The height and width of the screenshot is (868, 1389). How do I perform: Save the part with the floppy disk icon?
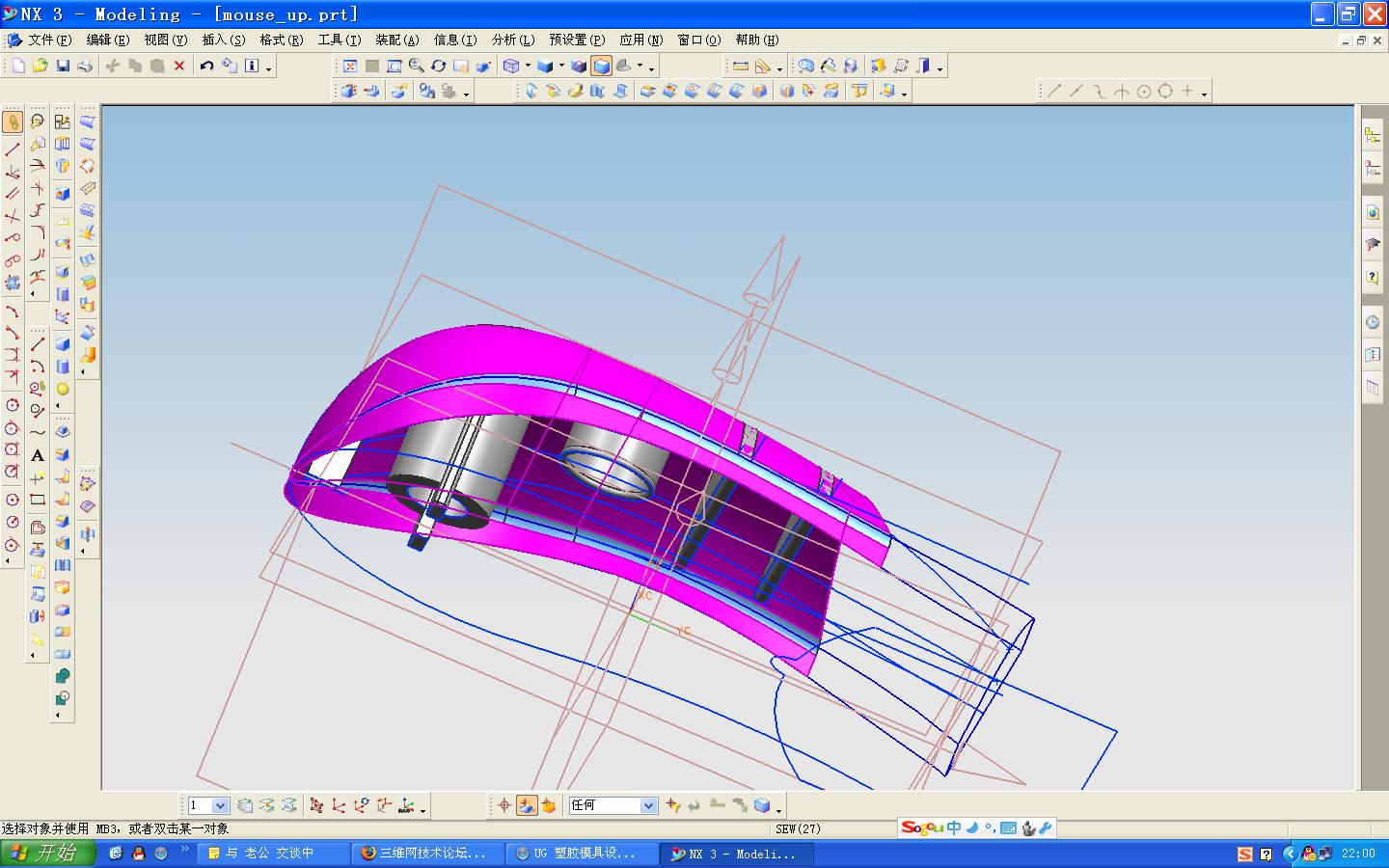pyautogui.click(x=63, y=66)
